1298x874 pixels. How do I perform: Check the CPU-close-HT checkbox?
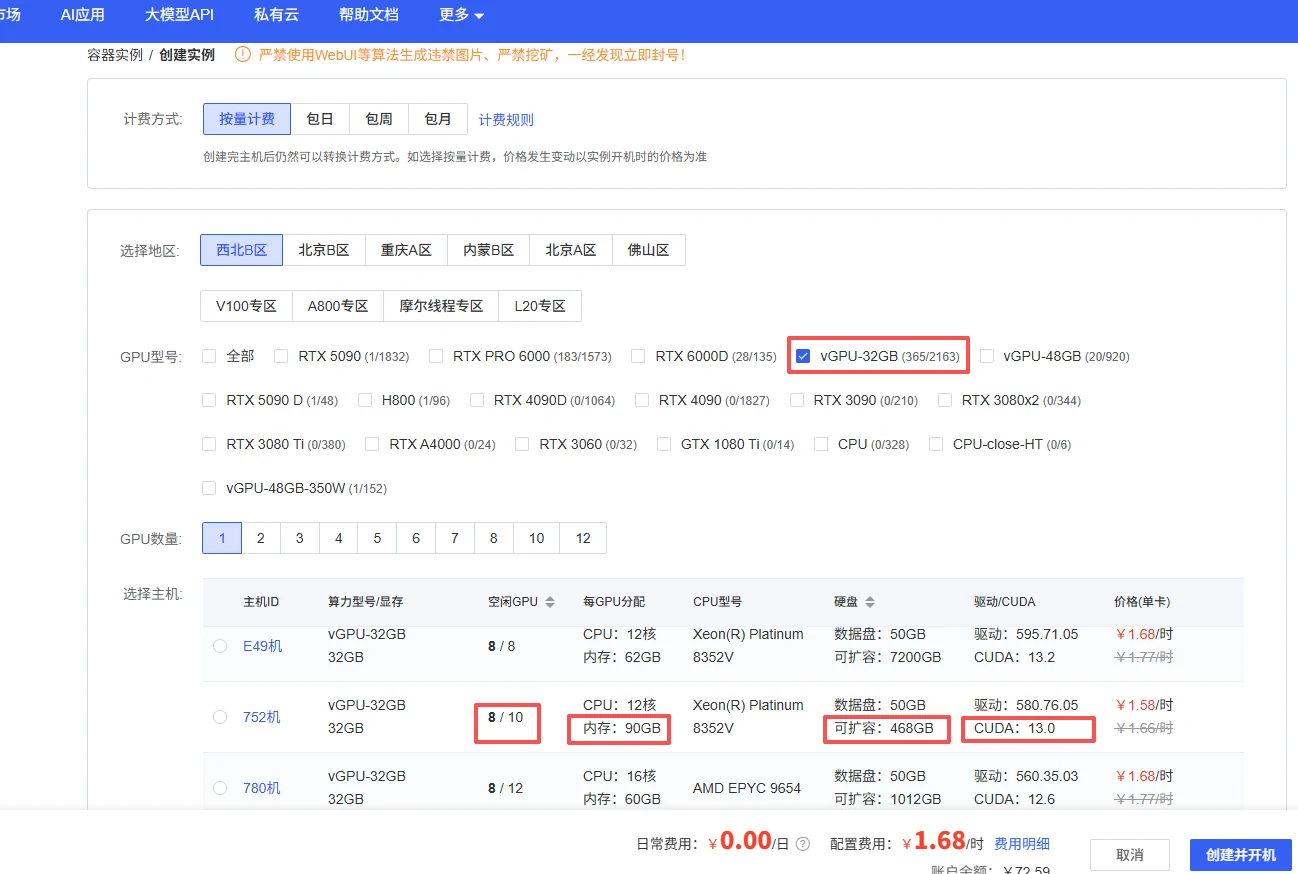[936, 444]
